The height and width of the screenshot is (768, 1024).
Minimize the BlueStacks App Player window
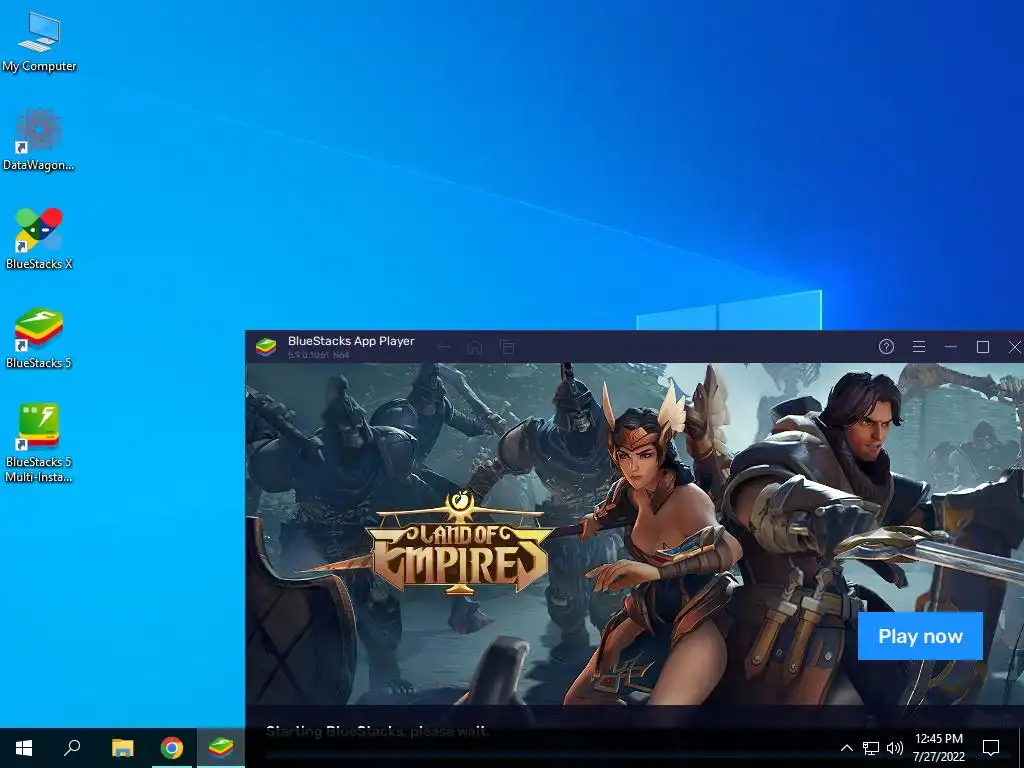(950, 347)
